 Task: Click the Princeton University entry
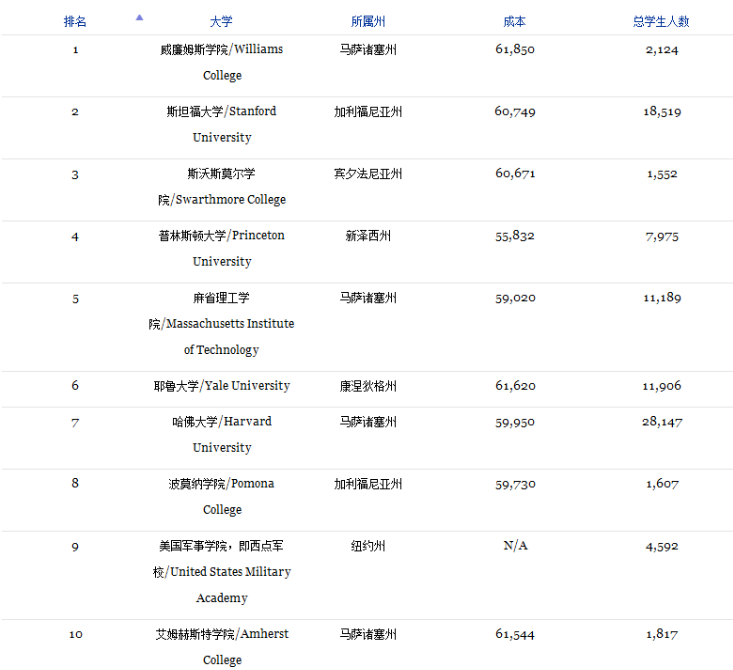(222, 248)
